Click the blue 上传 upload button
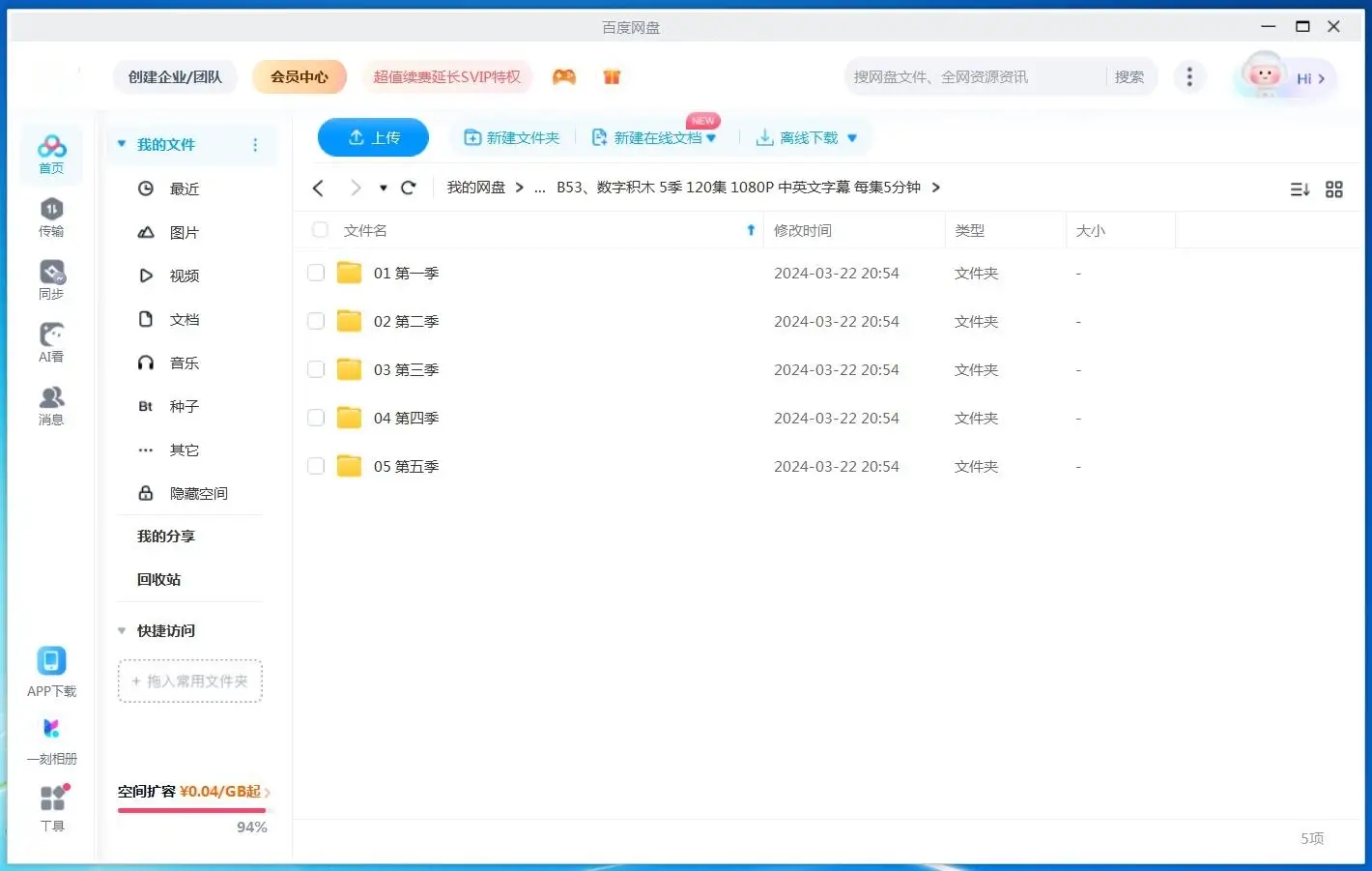The width and height of the screenshot is (1372, 871). (373, 137)
